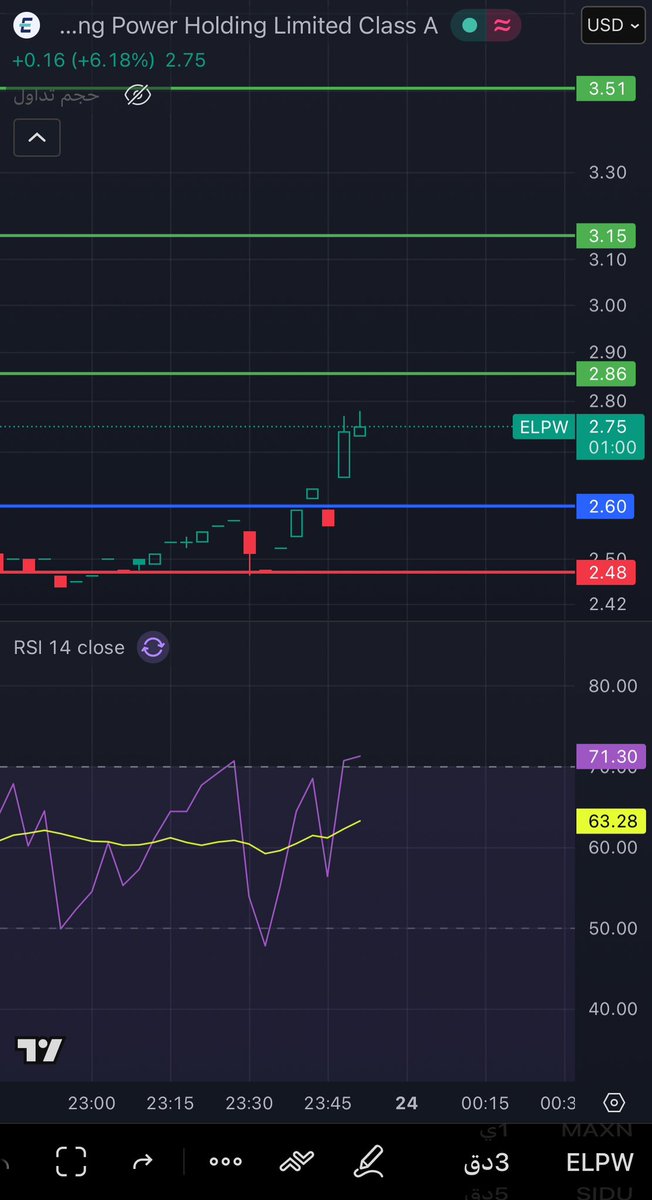Viewport: 652px width, 1200px height.
Task: Click the 3.15 green price level label
Action: click(x=607, y=236)
